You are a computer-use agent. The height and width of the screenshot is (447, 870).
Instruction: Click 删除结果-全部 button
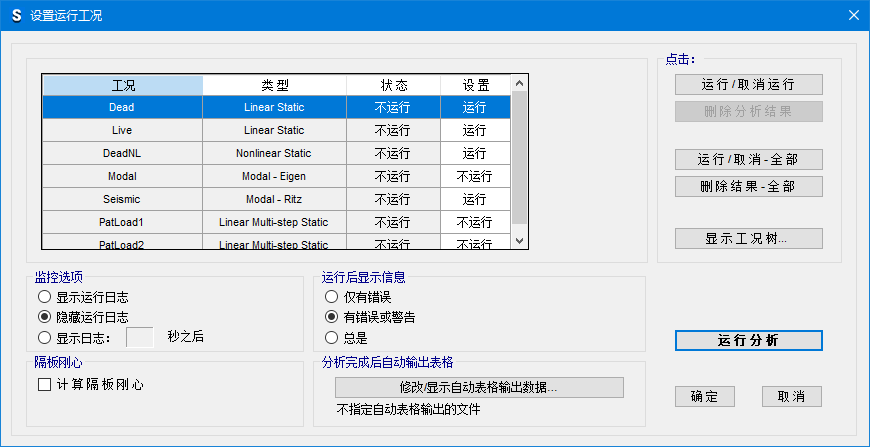[748, 187]
